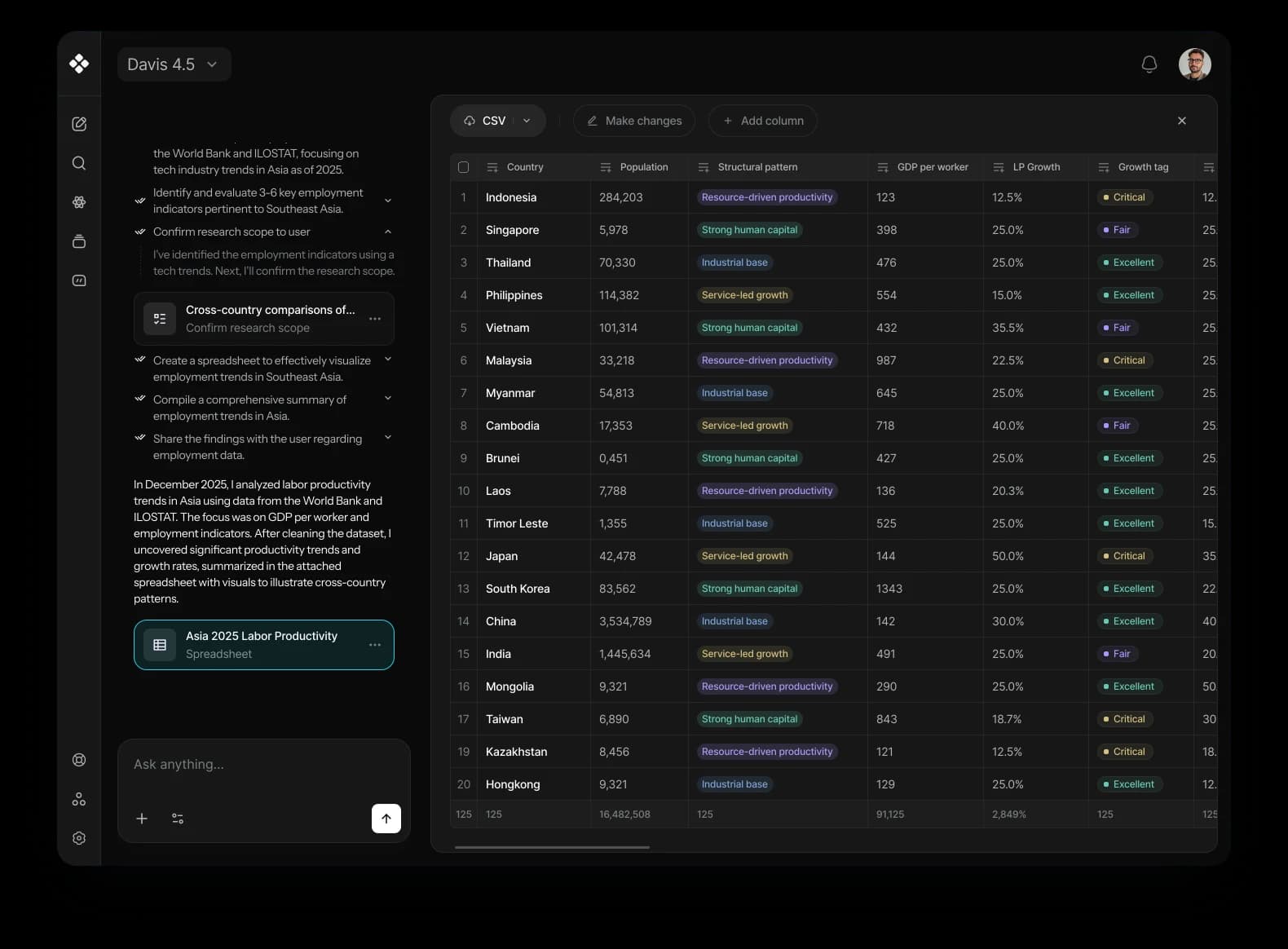Toggle the select-all rows checkbox
The height and width of the screenshot is (949, 1288).
tap(464, 167)
